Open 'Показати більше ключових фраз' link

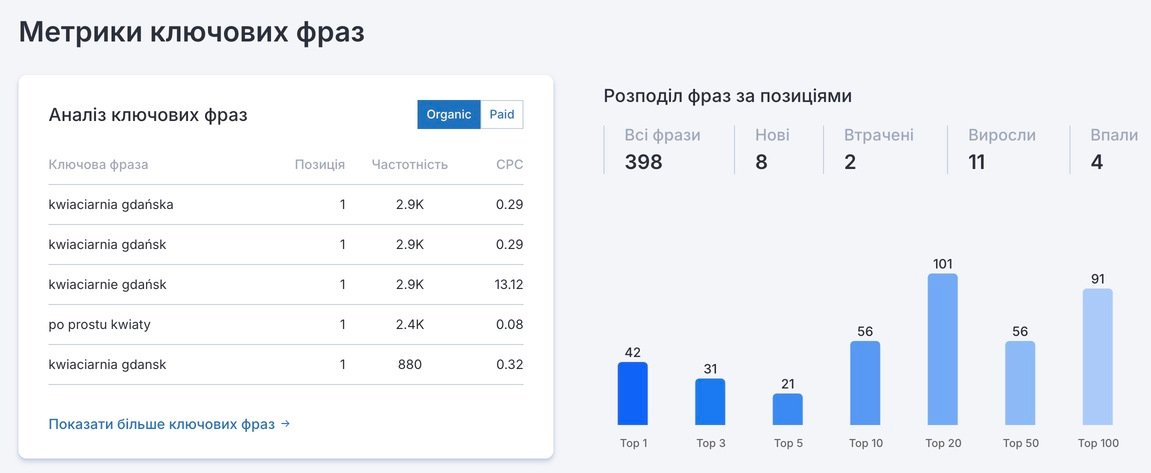tap(169, 424)
